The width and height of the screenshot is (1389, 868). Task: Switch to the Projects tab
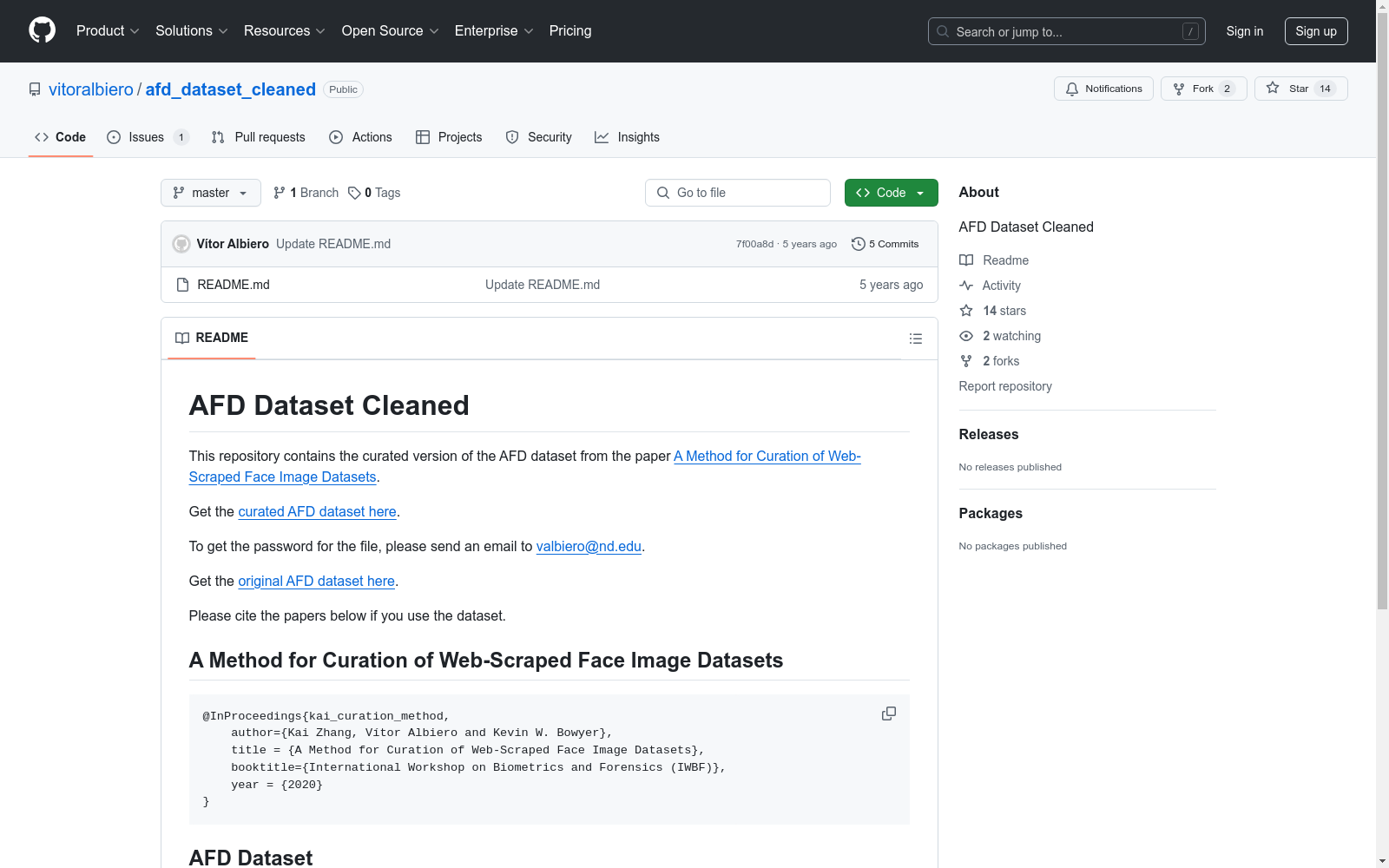click(449, 137)
